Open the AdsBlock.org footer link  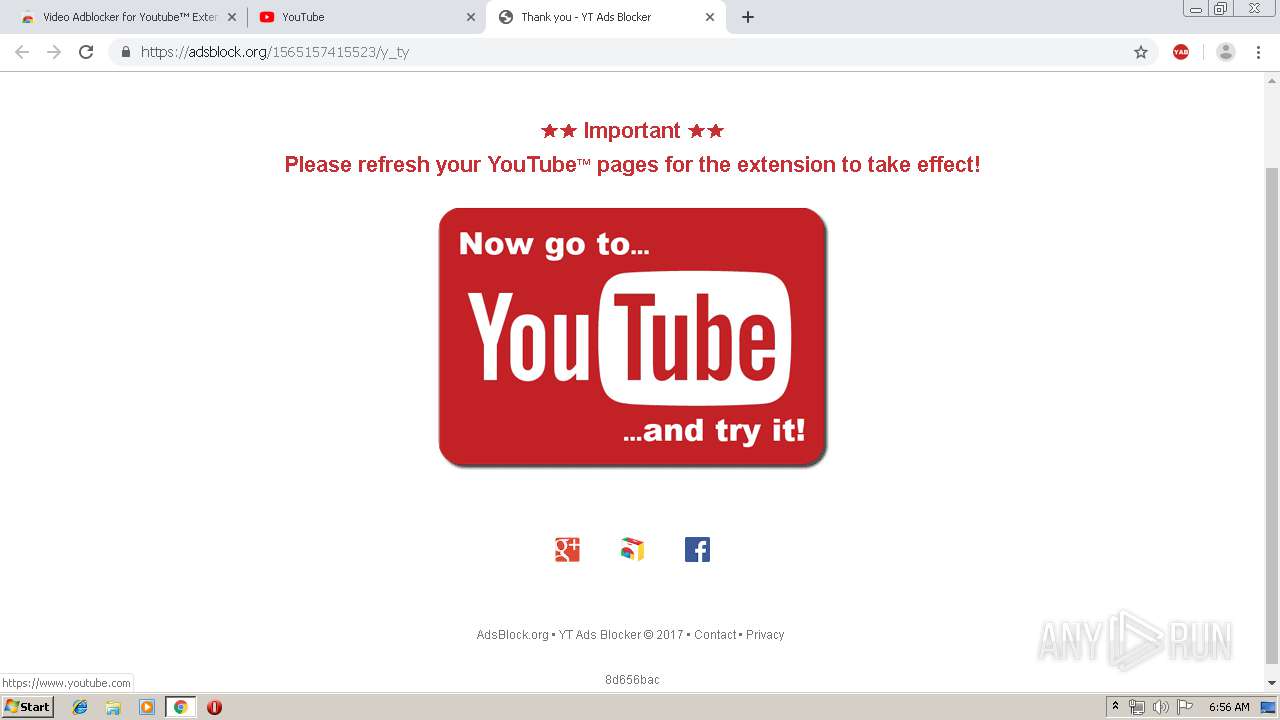[x=513, y=635]
